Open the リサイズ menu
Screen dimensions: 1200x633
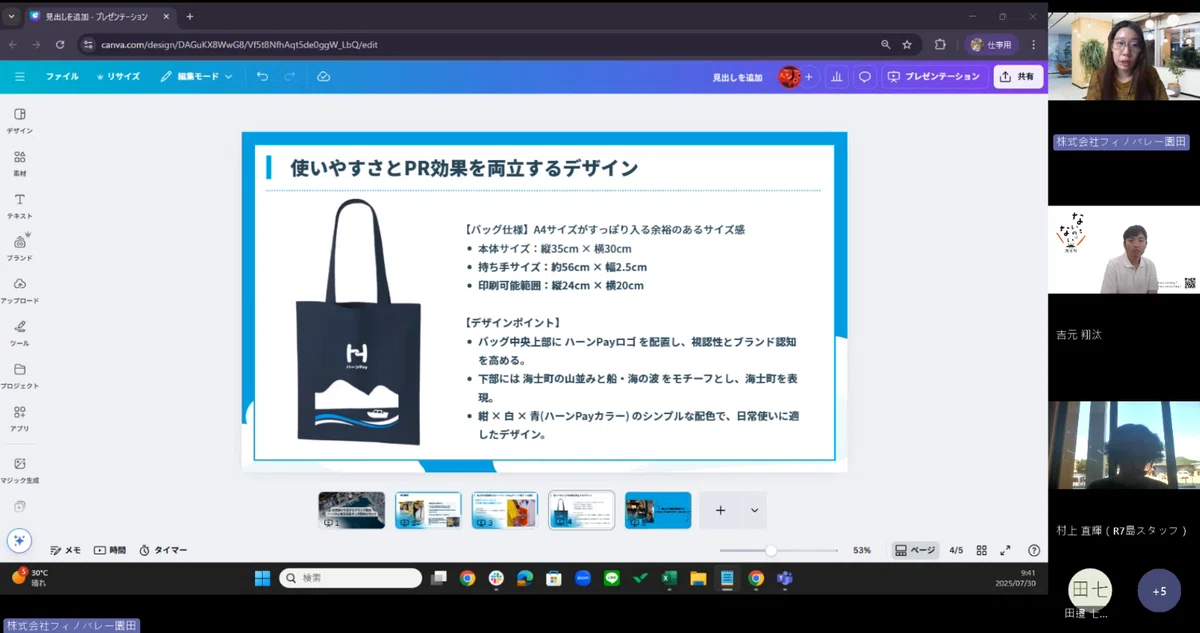click(x=118, y=76)
